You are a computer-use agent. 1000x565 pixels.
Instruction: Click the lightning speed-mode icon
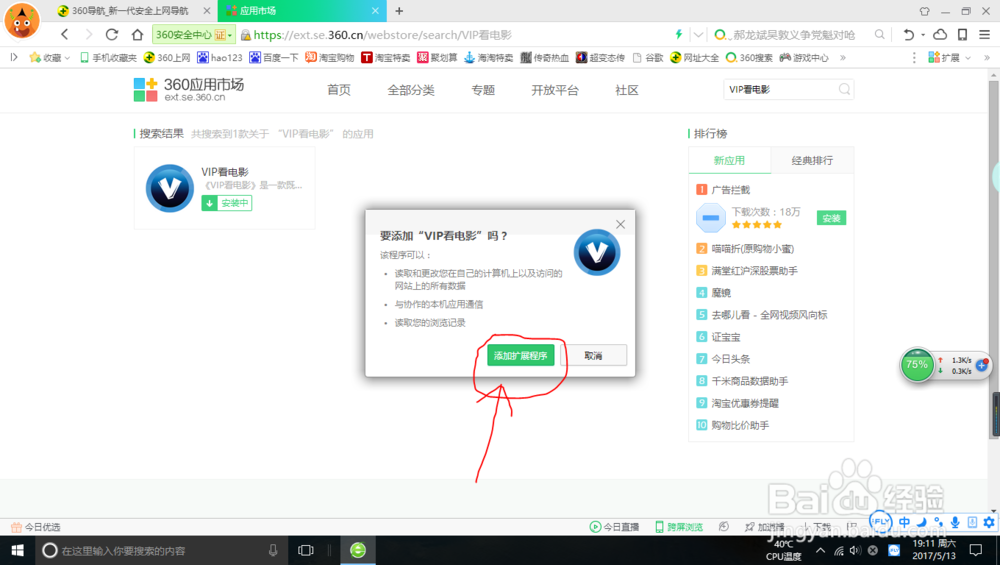pyautogui.click(x=679, y=34)
